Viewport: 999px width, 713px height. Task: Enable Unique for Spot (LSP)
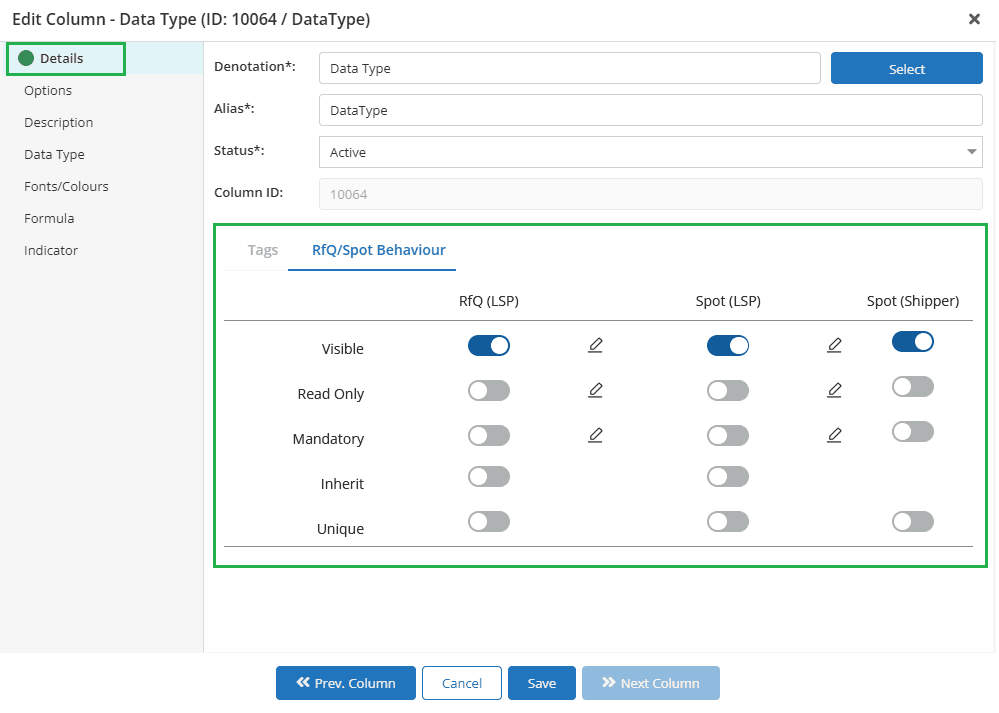(x=728, y=522)
